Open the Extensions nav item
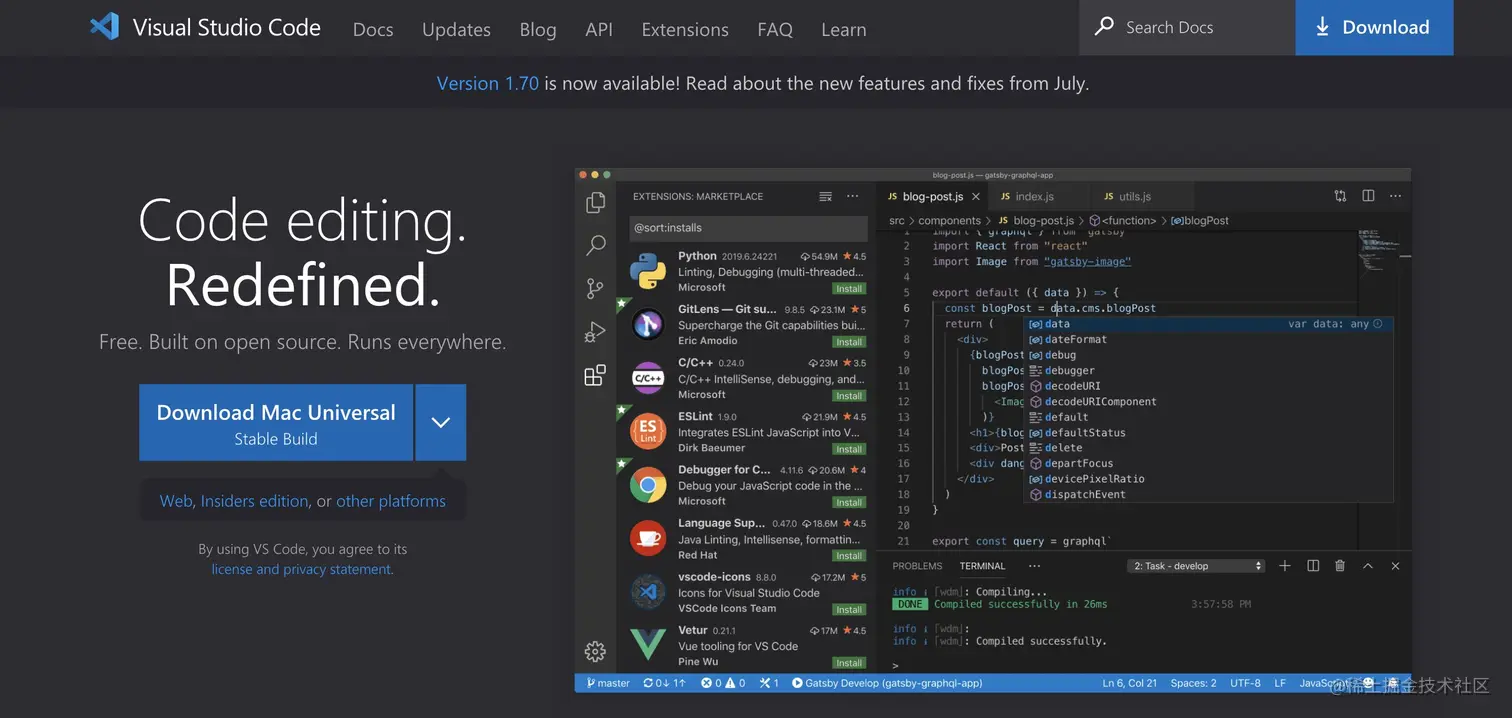 (685, 30)
